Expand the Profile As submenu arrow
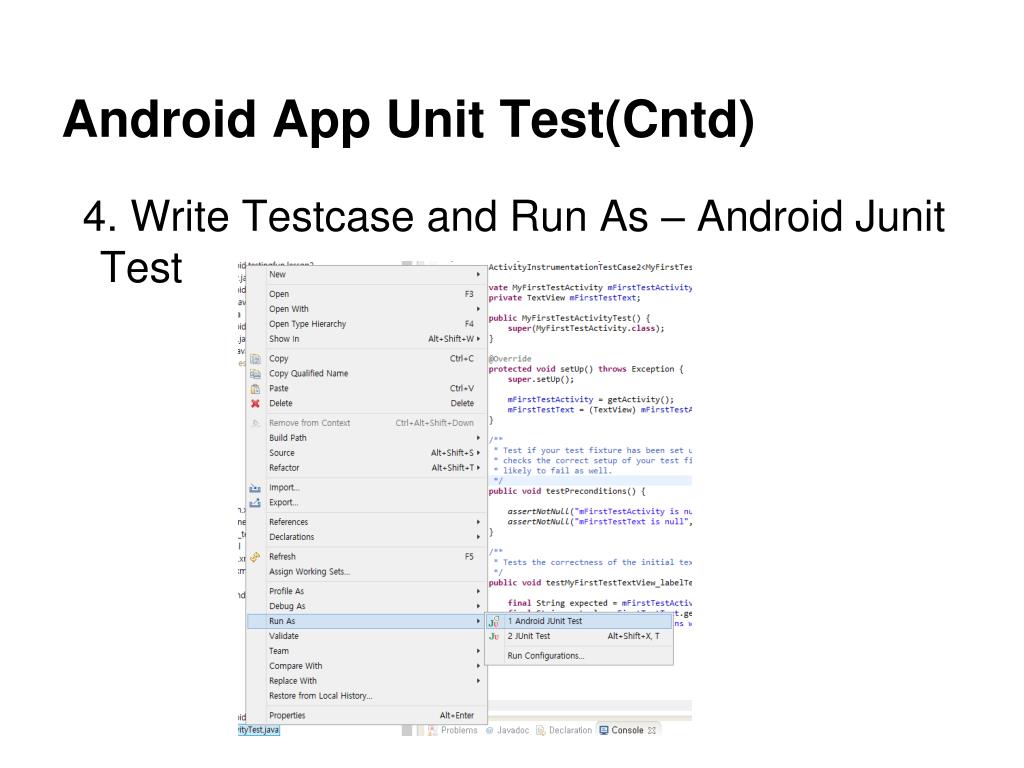 [478, 592]
